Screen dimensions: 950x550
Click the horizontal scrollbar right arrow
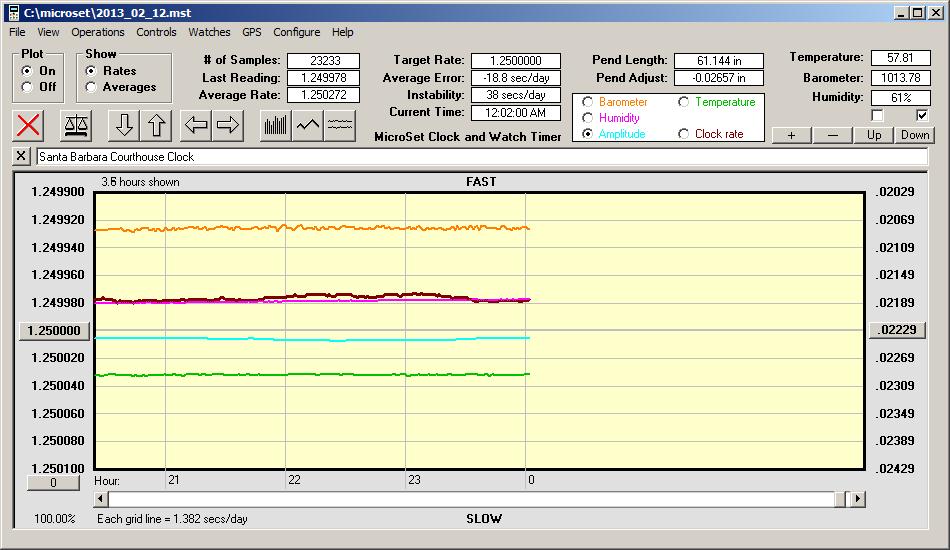pos(855,499)
